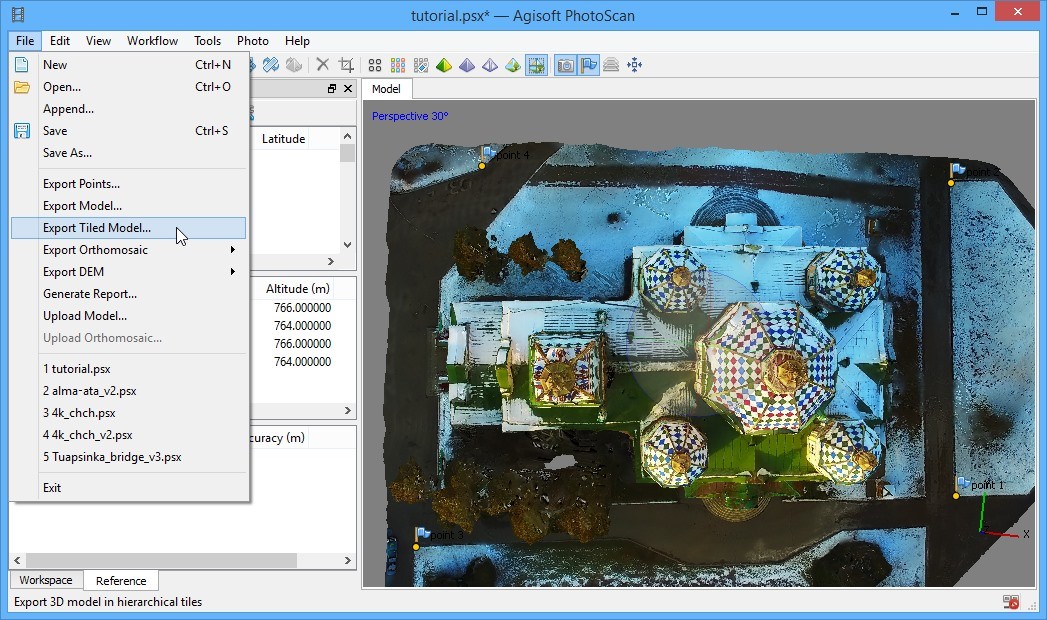The width and height of the screenshot is (1047, 620).
Task: Select the free-form selection tool icon
Action: (270, 65)
